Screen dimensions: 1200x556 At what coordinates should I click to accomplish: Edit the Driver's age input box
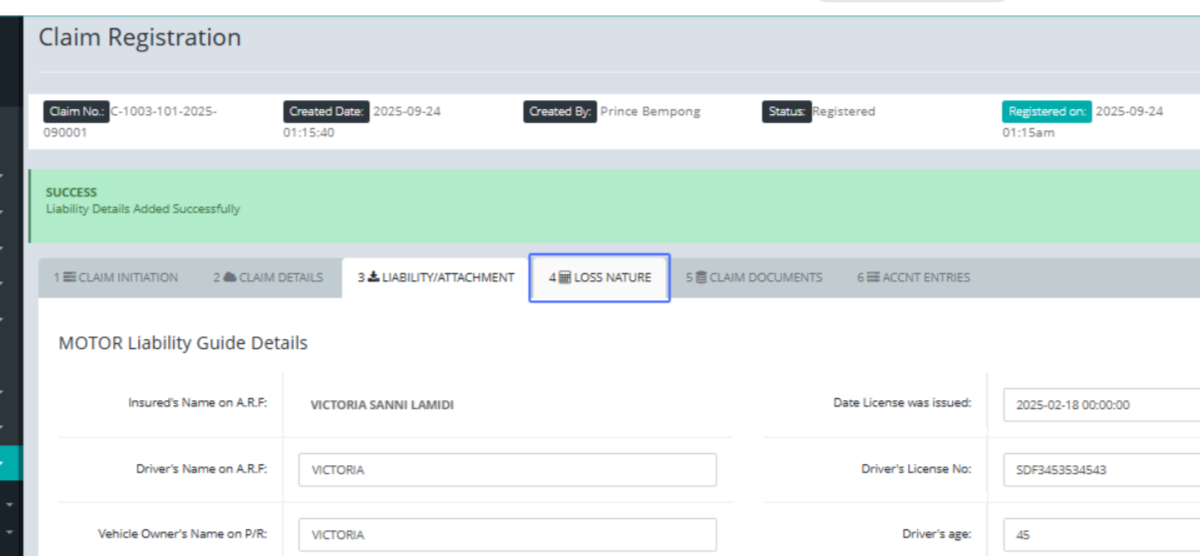click(x=1100, y=535)
